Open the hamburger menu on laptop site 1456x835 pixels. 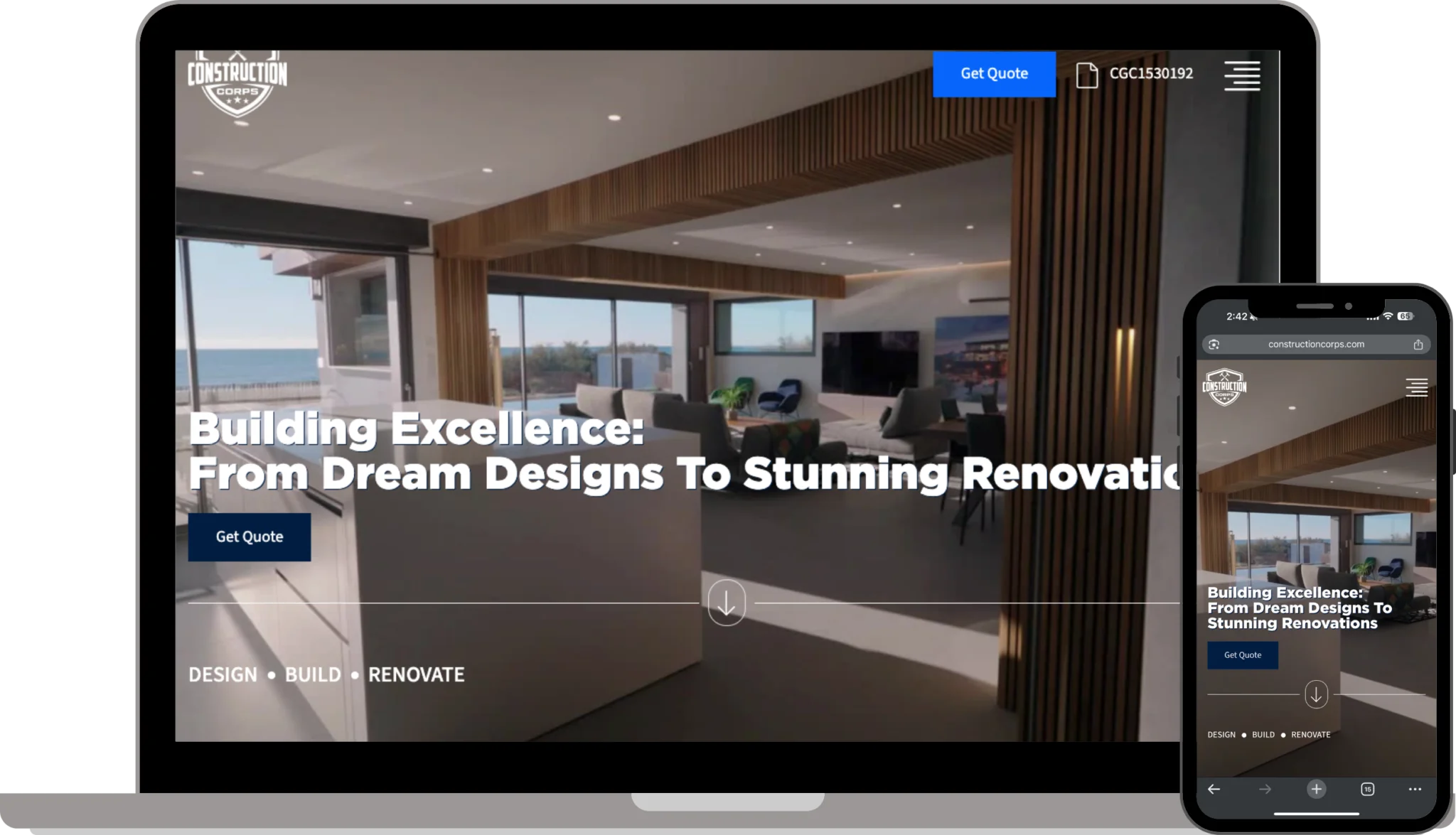click(x=1241, y=75)
